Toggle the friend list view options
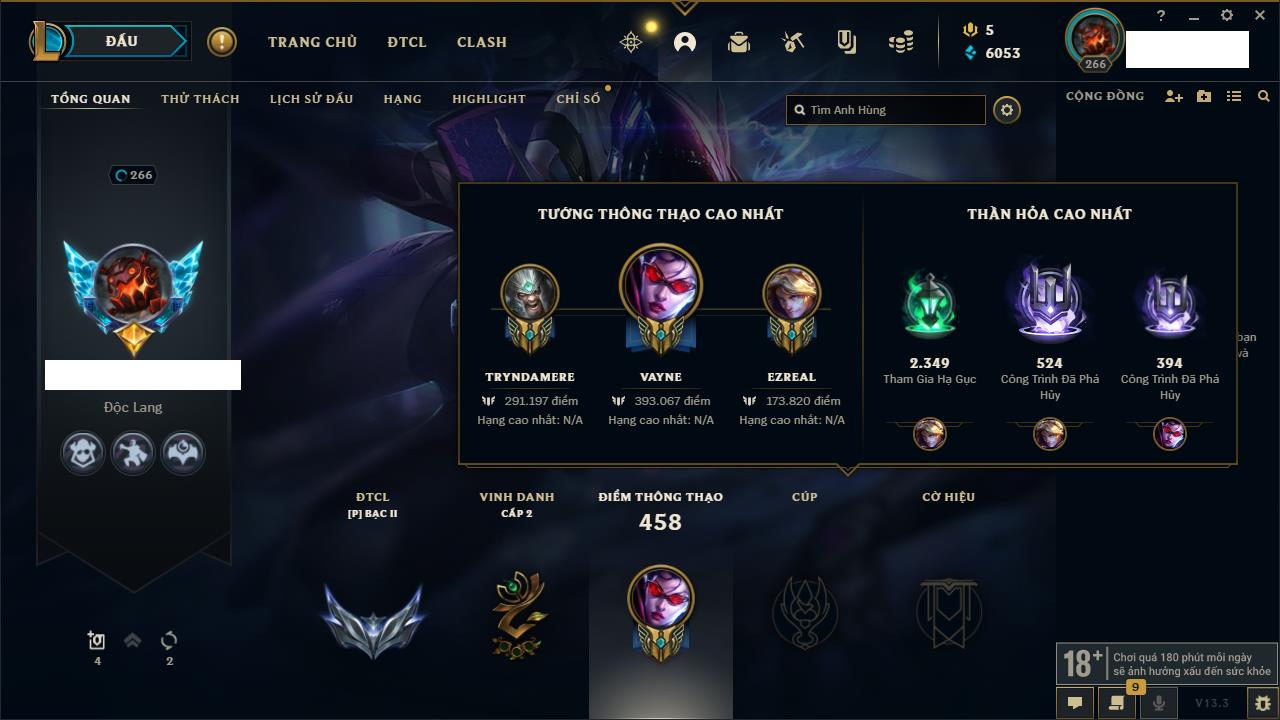The width and height of the screenshot is (1280, 720). (1234, 97)
